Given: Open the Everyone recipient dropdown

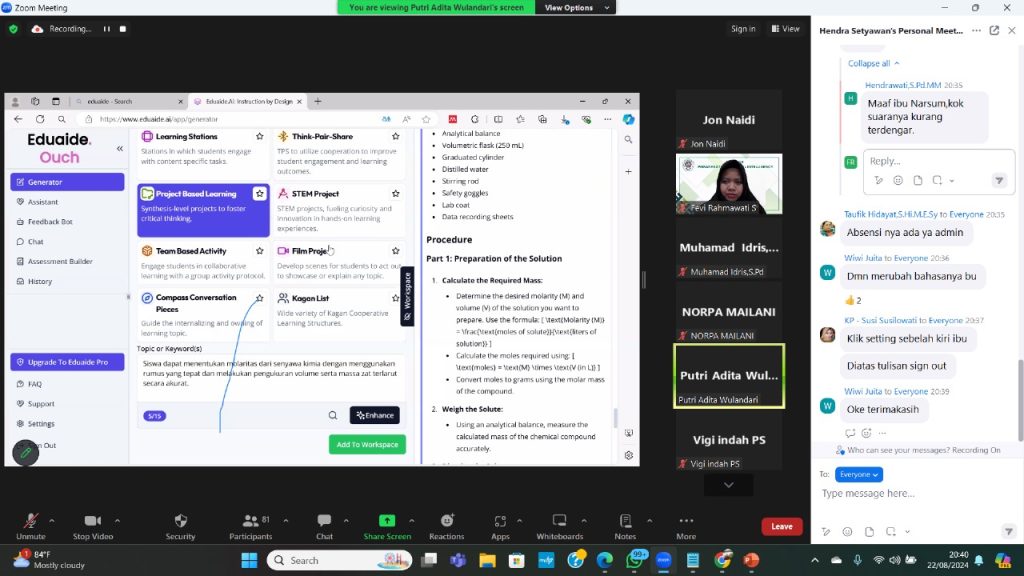Looking at the screenshot, I should click(859, 474).
